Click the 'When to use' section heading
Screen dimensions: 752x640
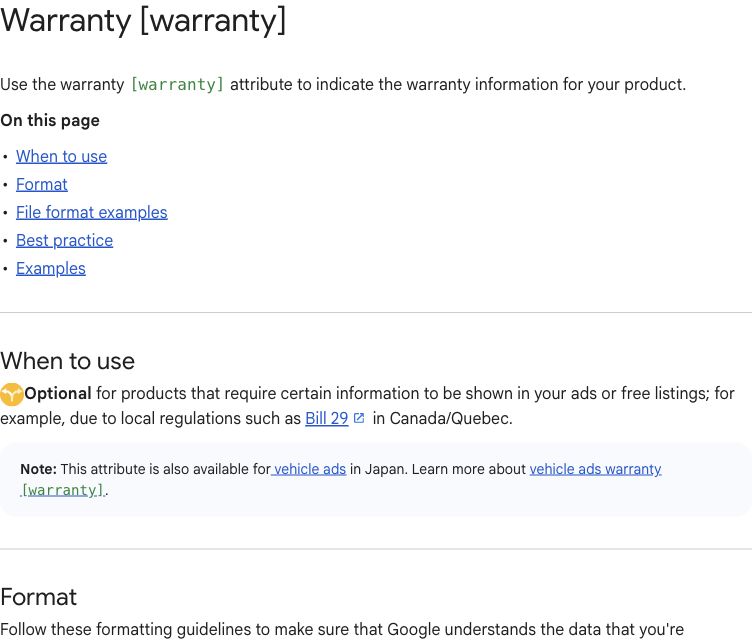coord(68,361)
